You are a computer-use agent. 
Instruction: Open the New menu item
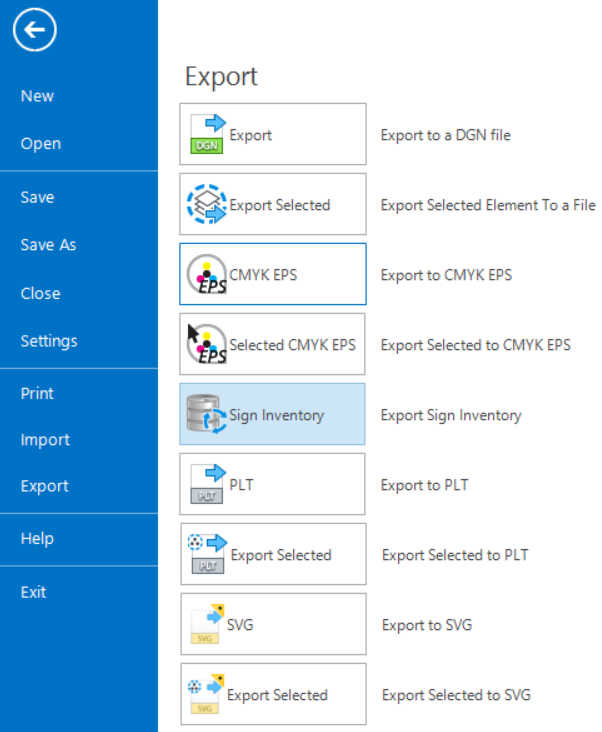click(37, 96)
